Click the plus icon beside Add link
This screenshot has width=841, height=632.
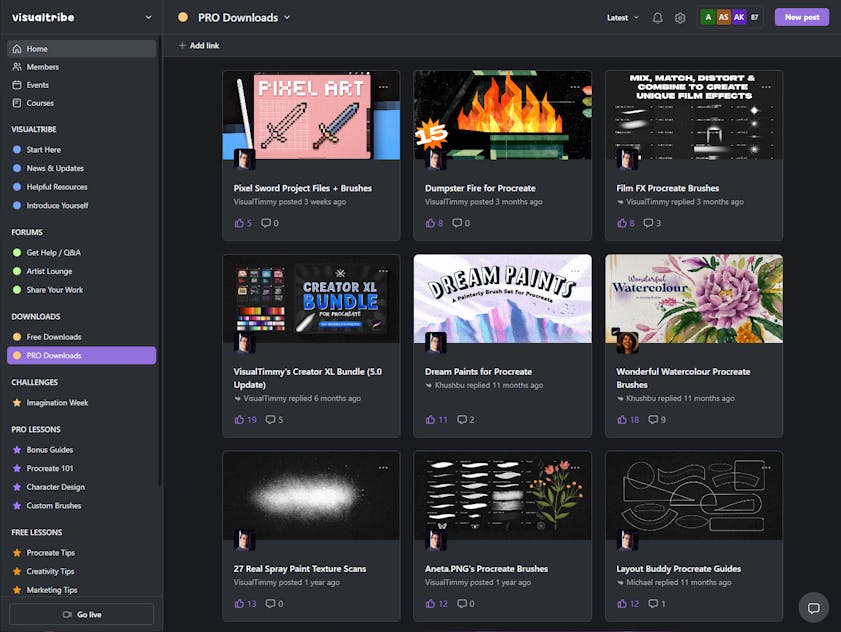point(182,46)
